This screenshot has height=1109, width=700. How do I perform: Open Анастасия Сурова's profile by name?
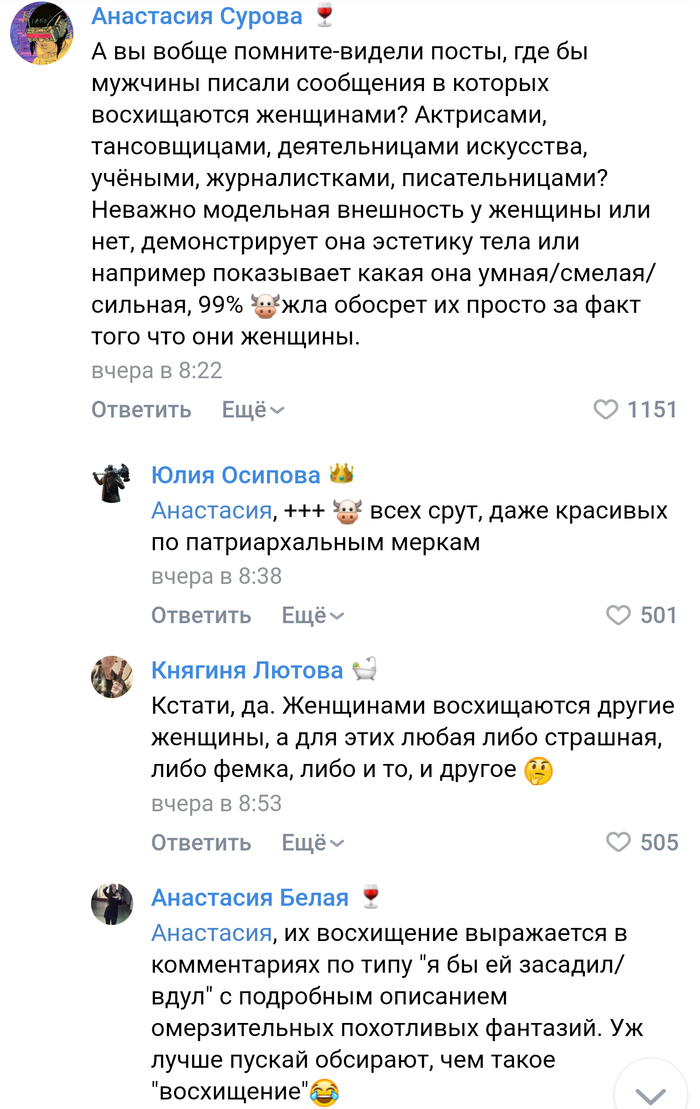(196, 16)
